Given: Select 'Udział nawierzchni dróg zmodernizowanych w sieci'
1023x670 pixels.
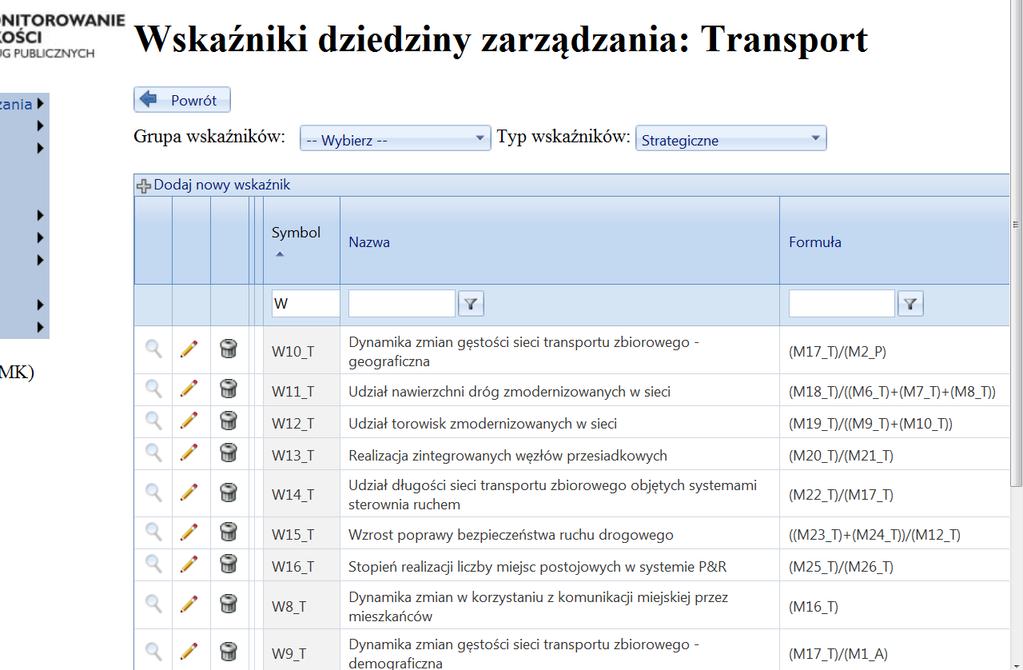Looking at the screenshot, I should (510, 391).
